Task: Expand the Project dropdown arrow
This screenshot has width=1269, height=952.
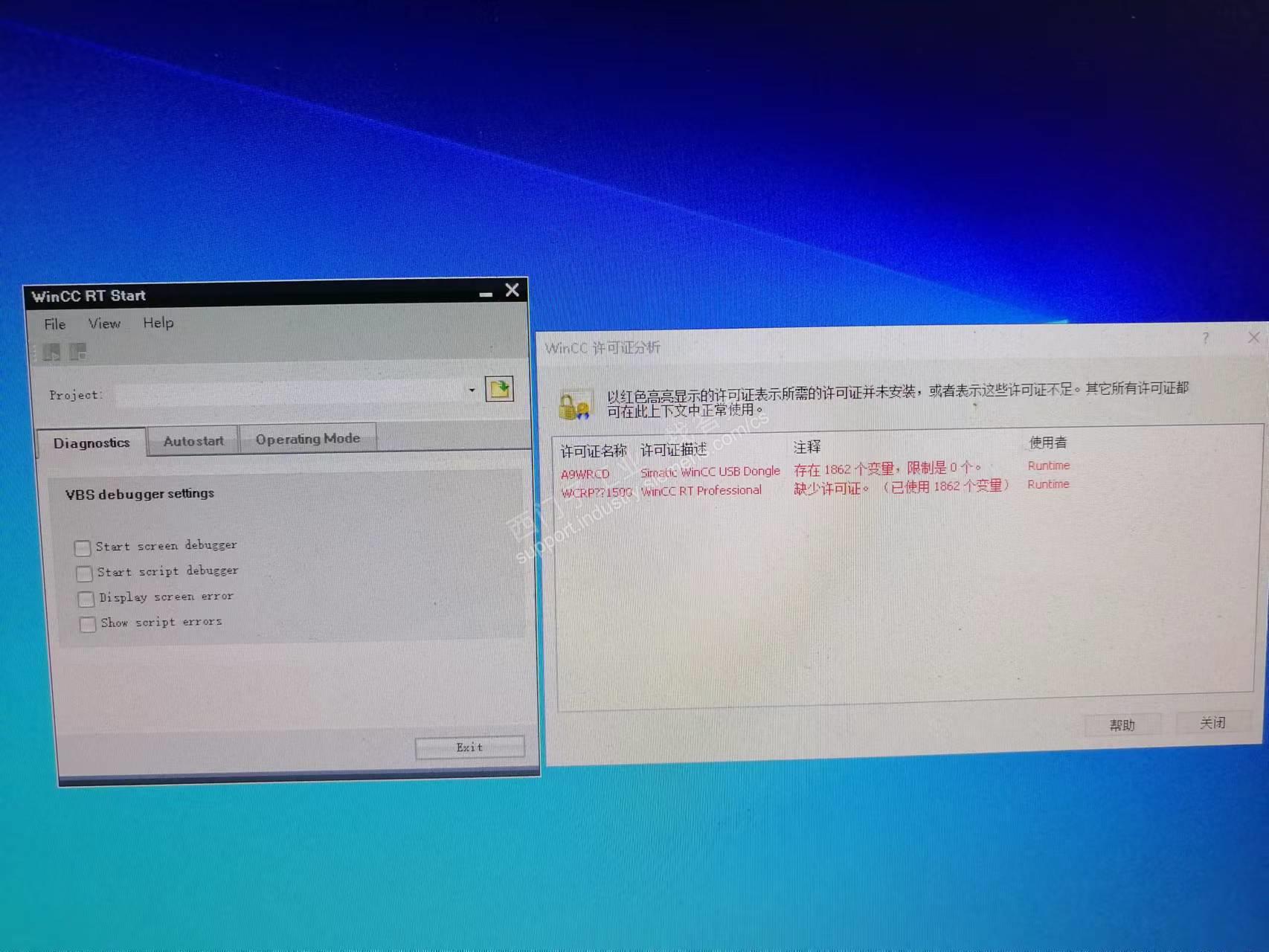Action: point(472,390)
